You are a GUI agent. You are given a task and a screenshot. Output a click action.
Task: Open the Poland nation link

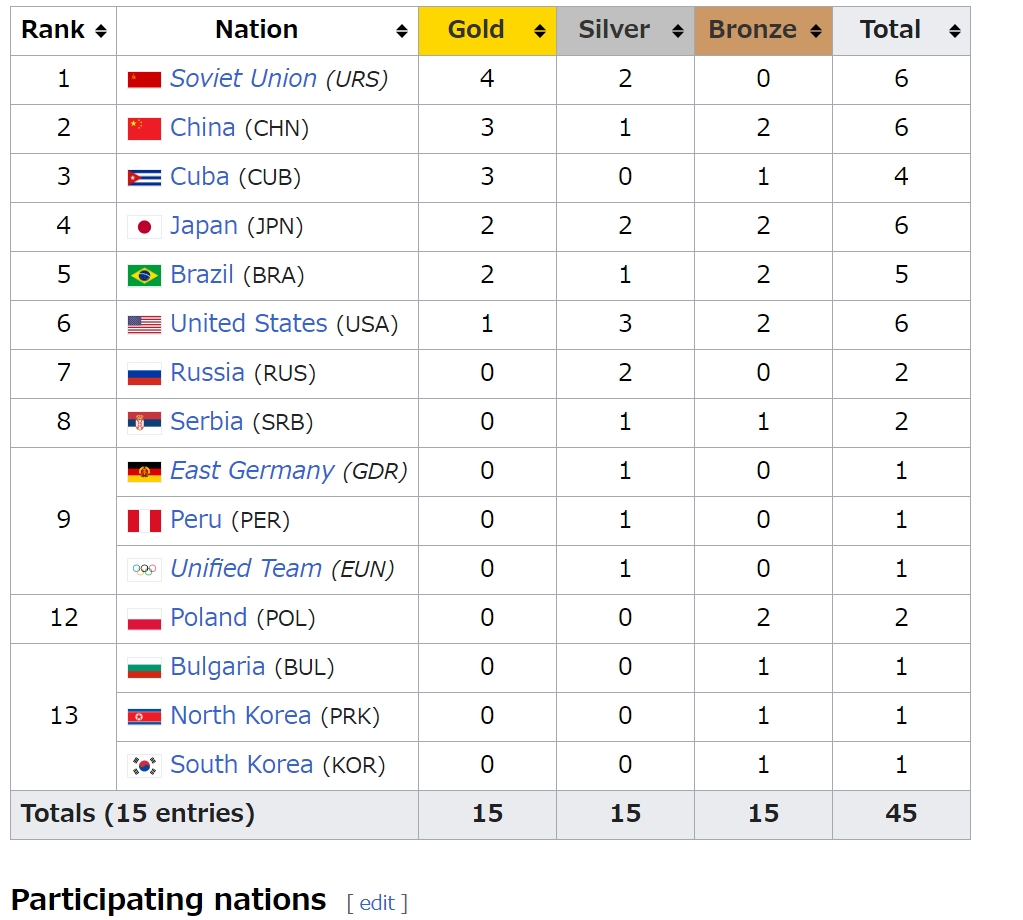click(208, 618)
